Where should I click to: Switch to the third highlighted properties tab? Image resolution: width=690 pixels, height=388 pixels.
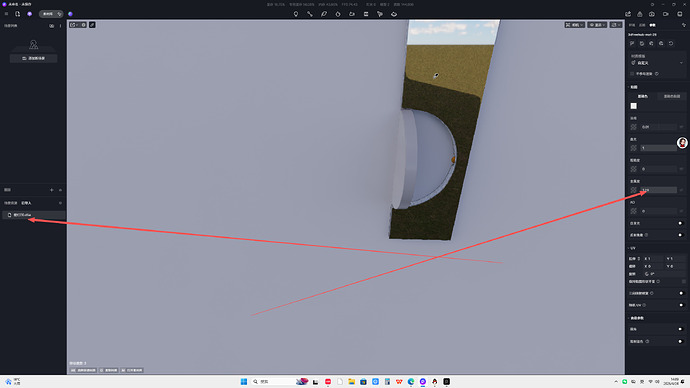point(653,25)
